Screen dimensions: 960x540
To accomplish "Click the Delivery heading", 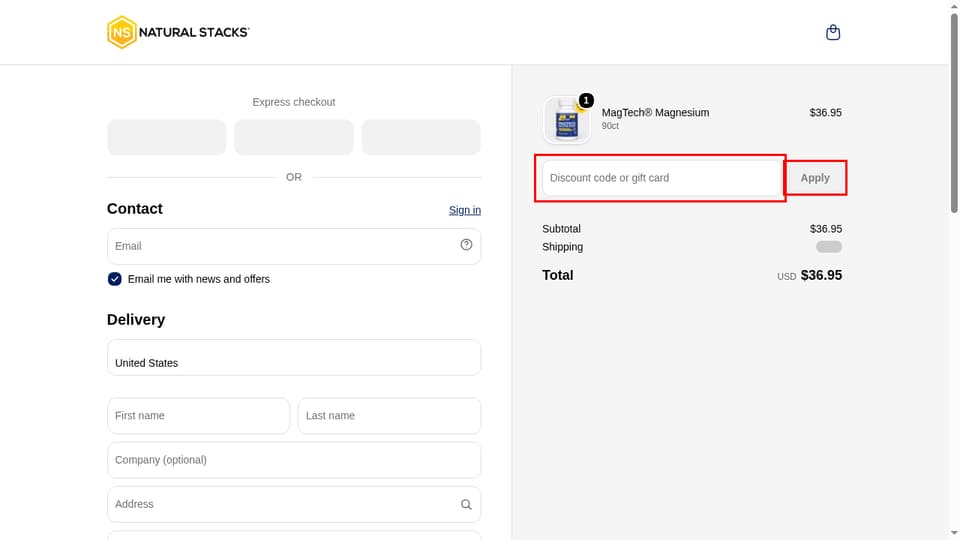I will (x=136, y=320).
